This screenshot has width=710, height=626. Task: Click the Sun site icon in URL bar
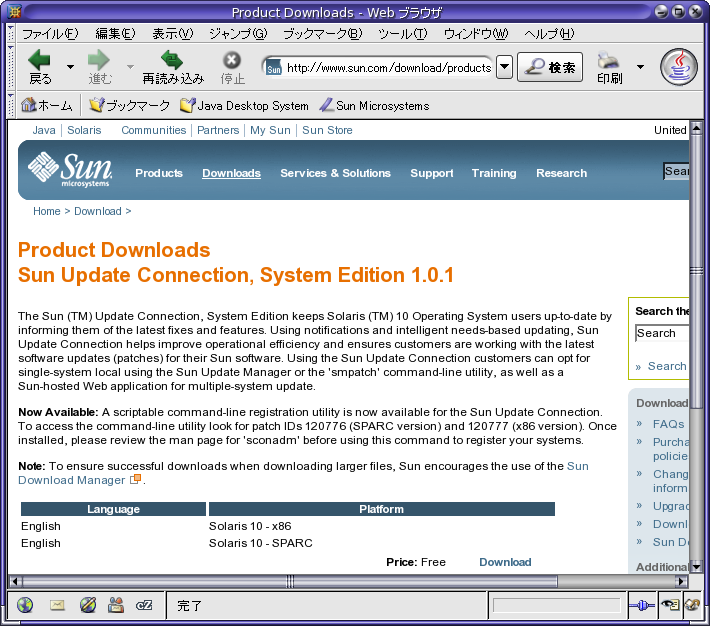(x=273, y=68)
